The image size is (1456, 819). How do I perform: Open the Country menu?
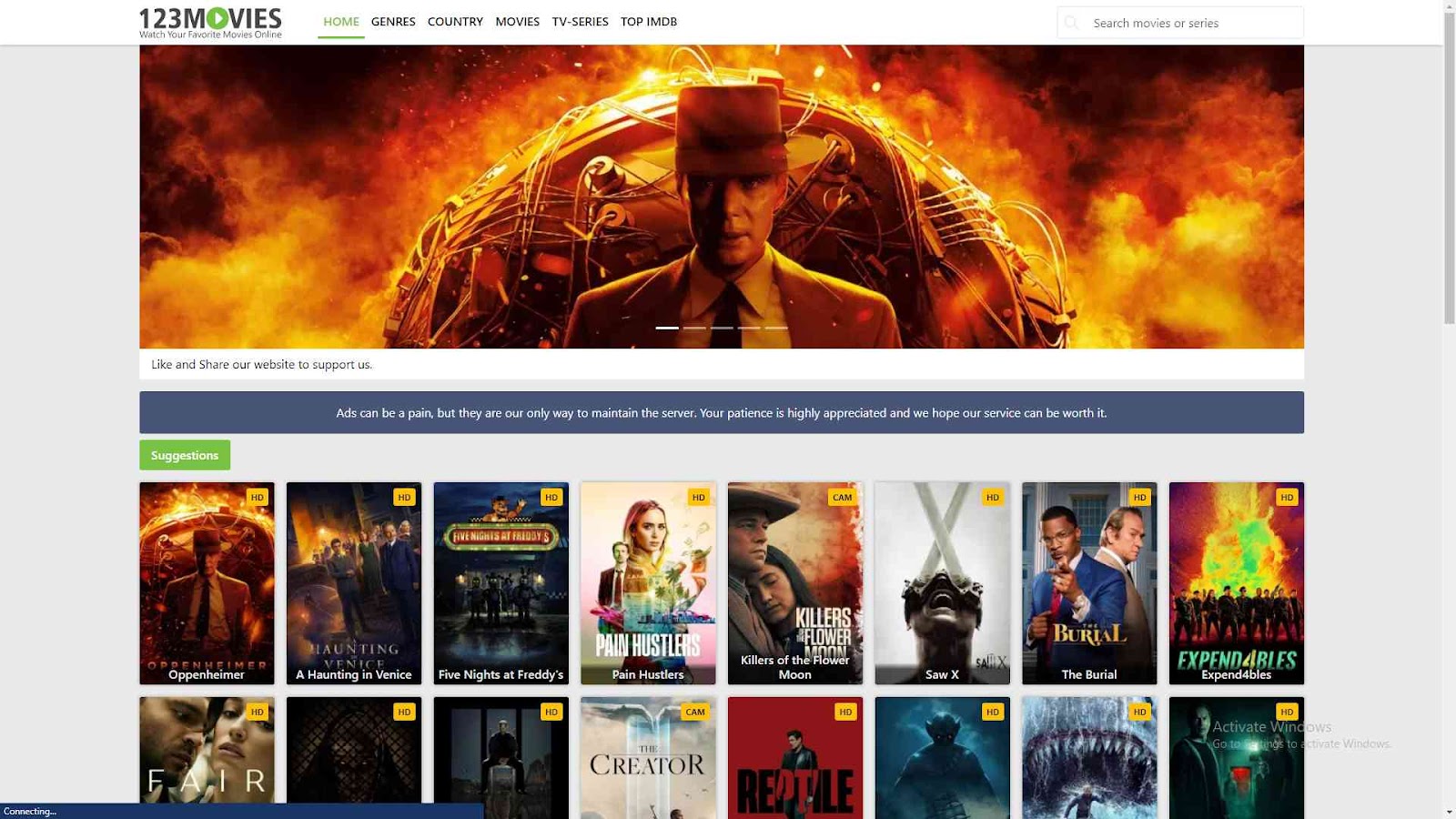click(x=455, y=22)
